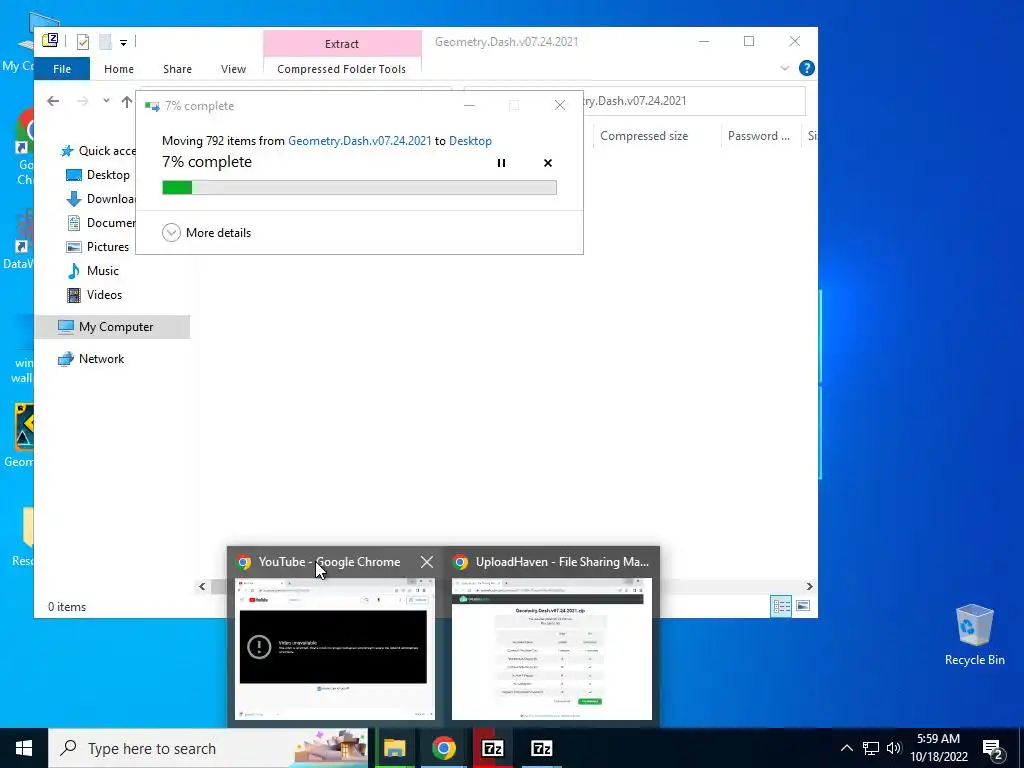Open Pictures in navigation pane
Screen dimensions: 1024x768
click(98, 247)
